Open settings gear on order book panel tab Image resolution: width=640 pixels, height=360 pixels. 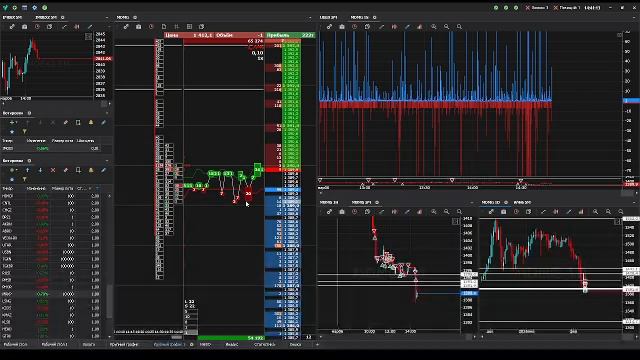tap(135, 18)
